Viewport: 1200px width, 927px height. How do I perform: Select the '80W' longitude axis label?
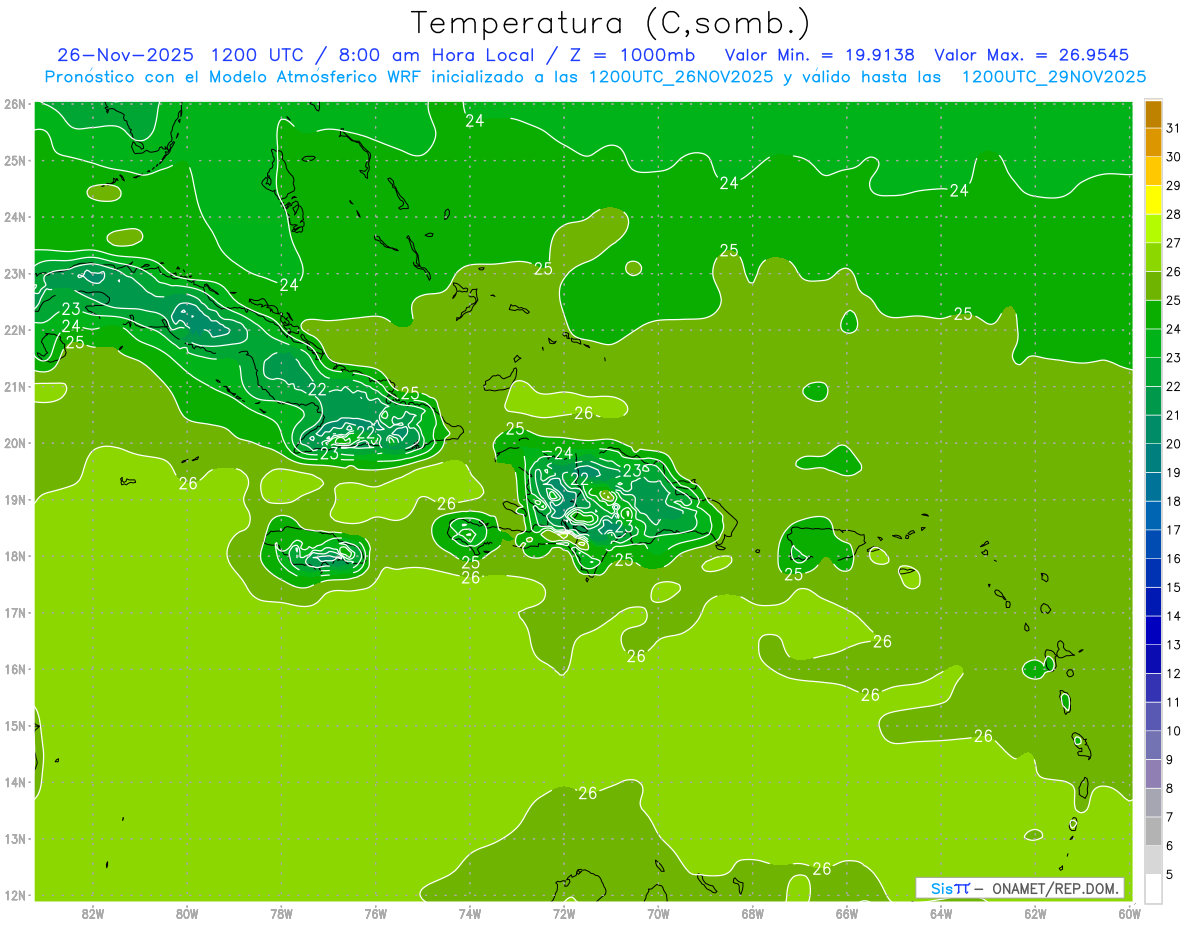coord(187,913)
